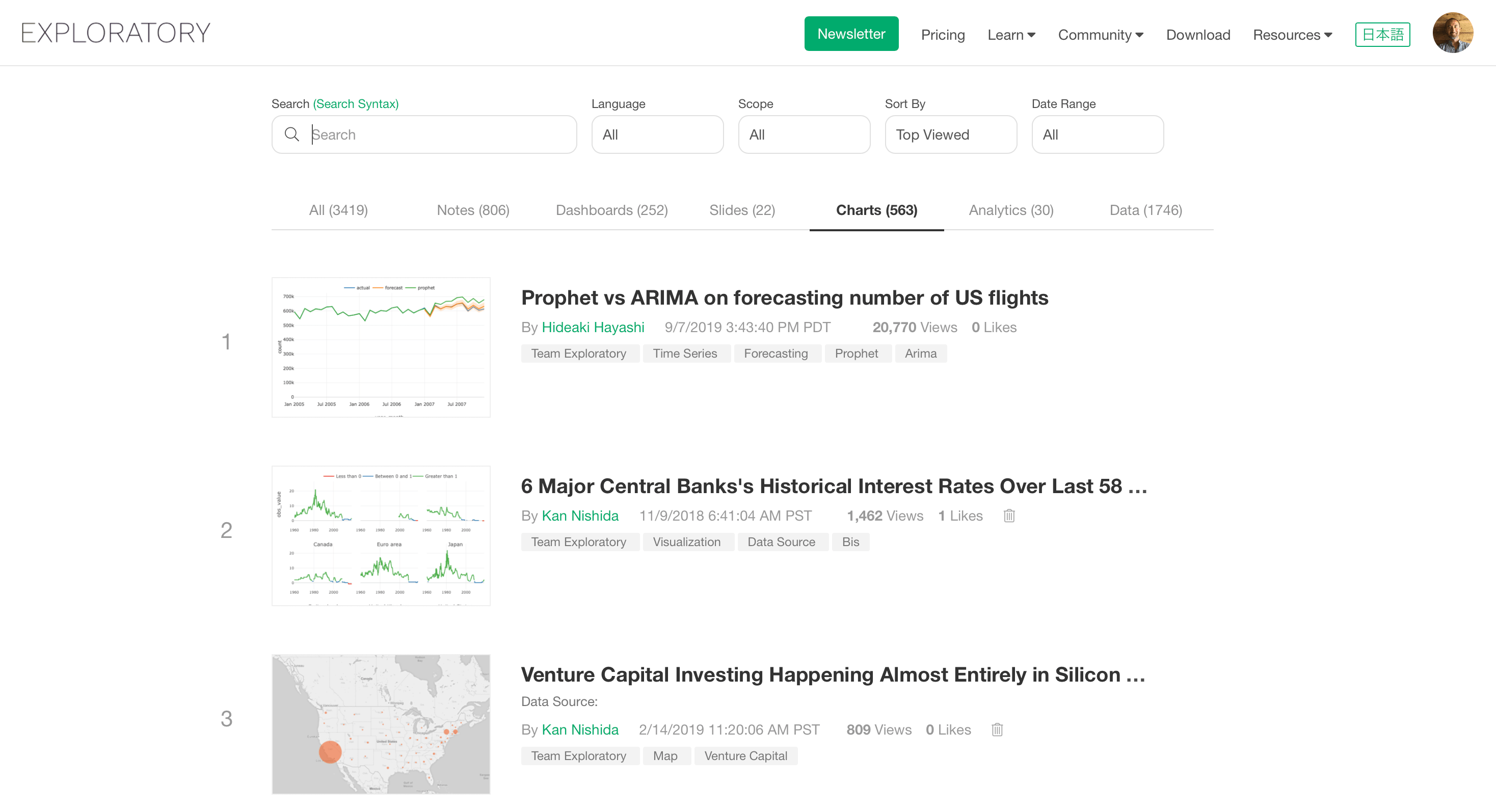Click trash icon on Venture Capital chart
Viewport: 1496px width, 812px height.
997,729
